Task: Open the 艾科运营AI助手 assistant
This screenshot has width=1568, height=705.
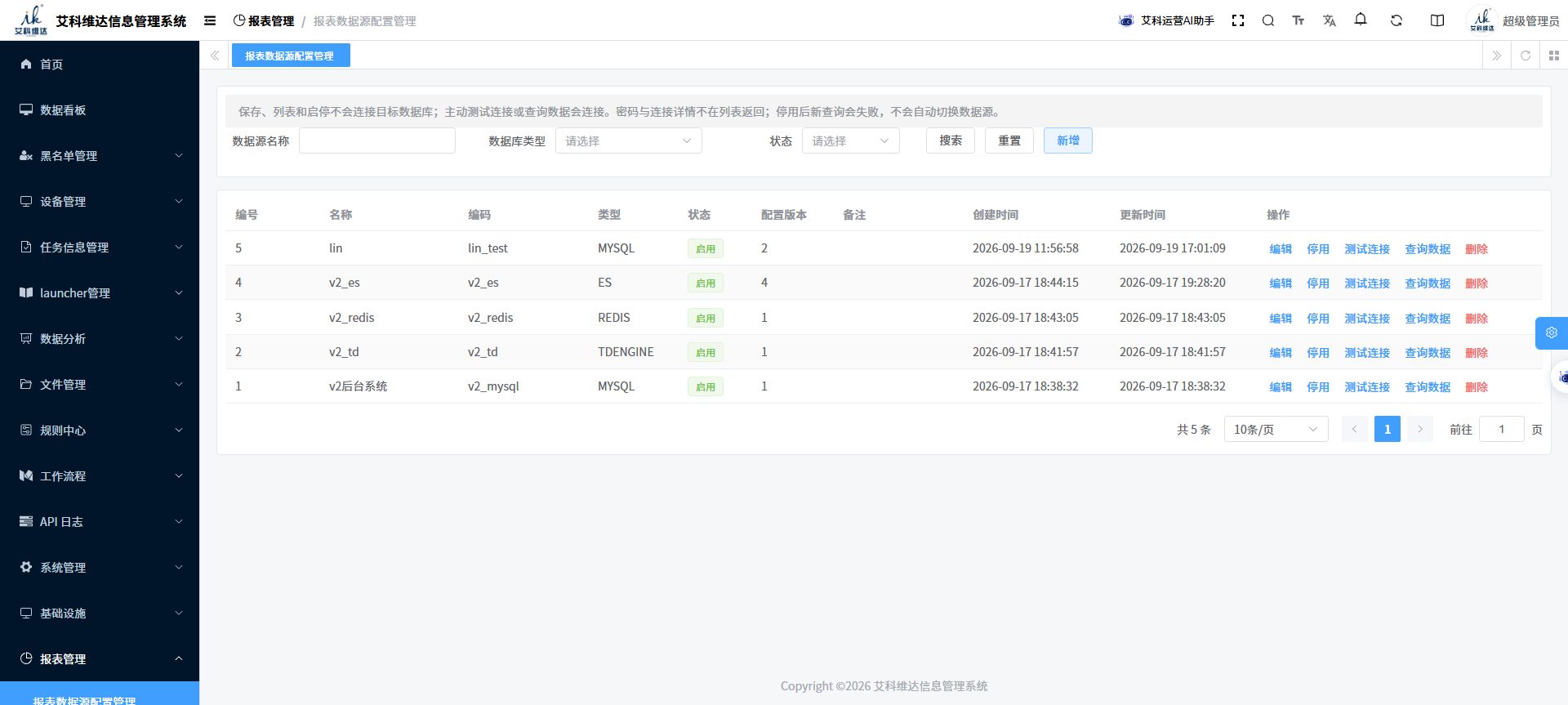Action: coord(1166,20)
